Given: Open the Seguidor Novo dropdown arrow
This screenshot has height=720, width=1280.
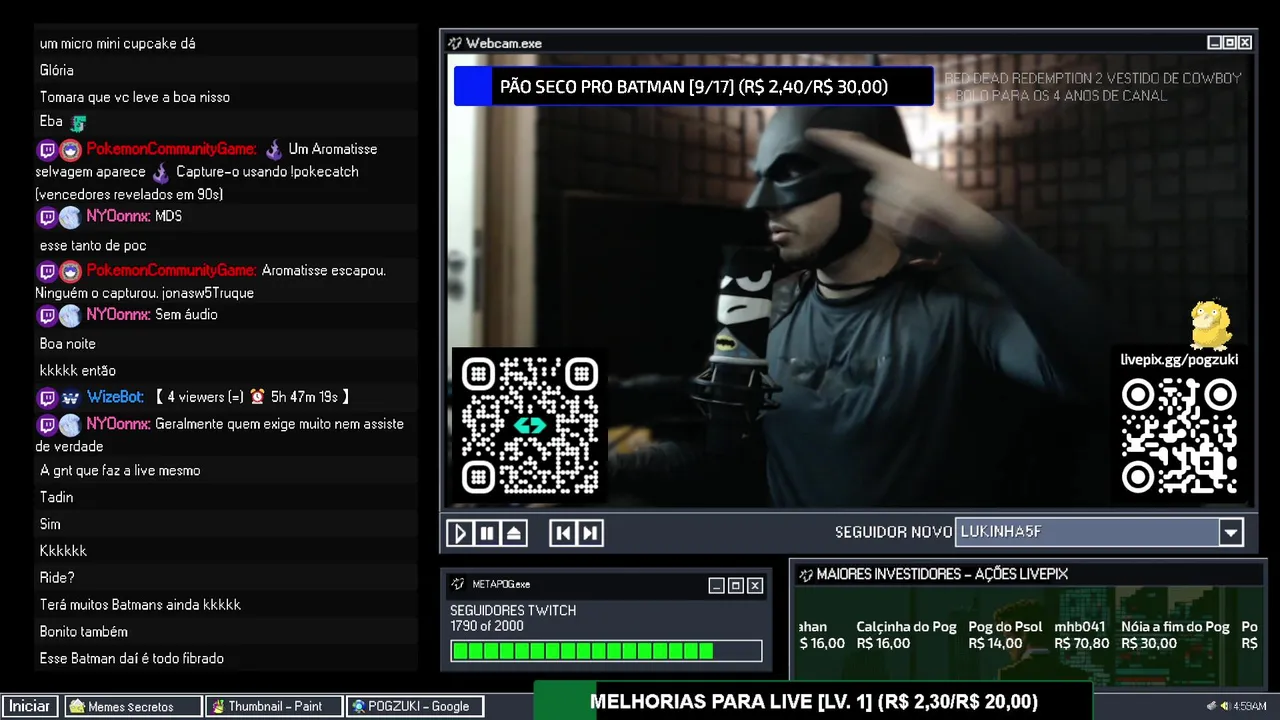Looking at the screenshot, I should coord(1231,533).
